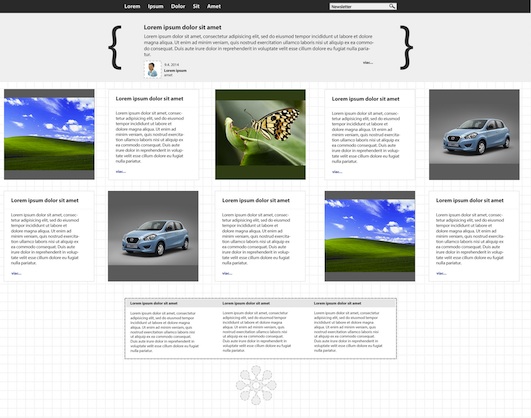Click the left curly brace graphic
This screenshot has width=531, height=418.
click(x=115, y=47)
